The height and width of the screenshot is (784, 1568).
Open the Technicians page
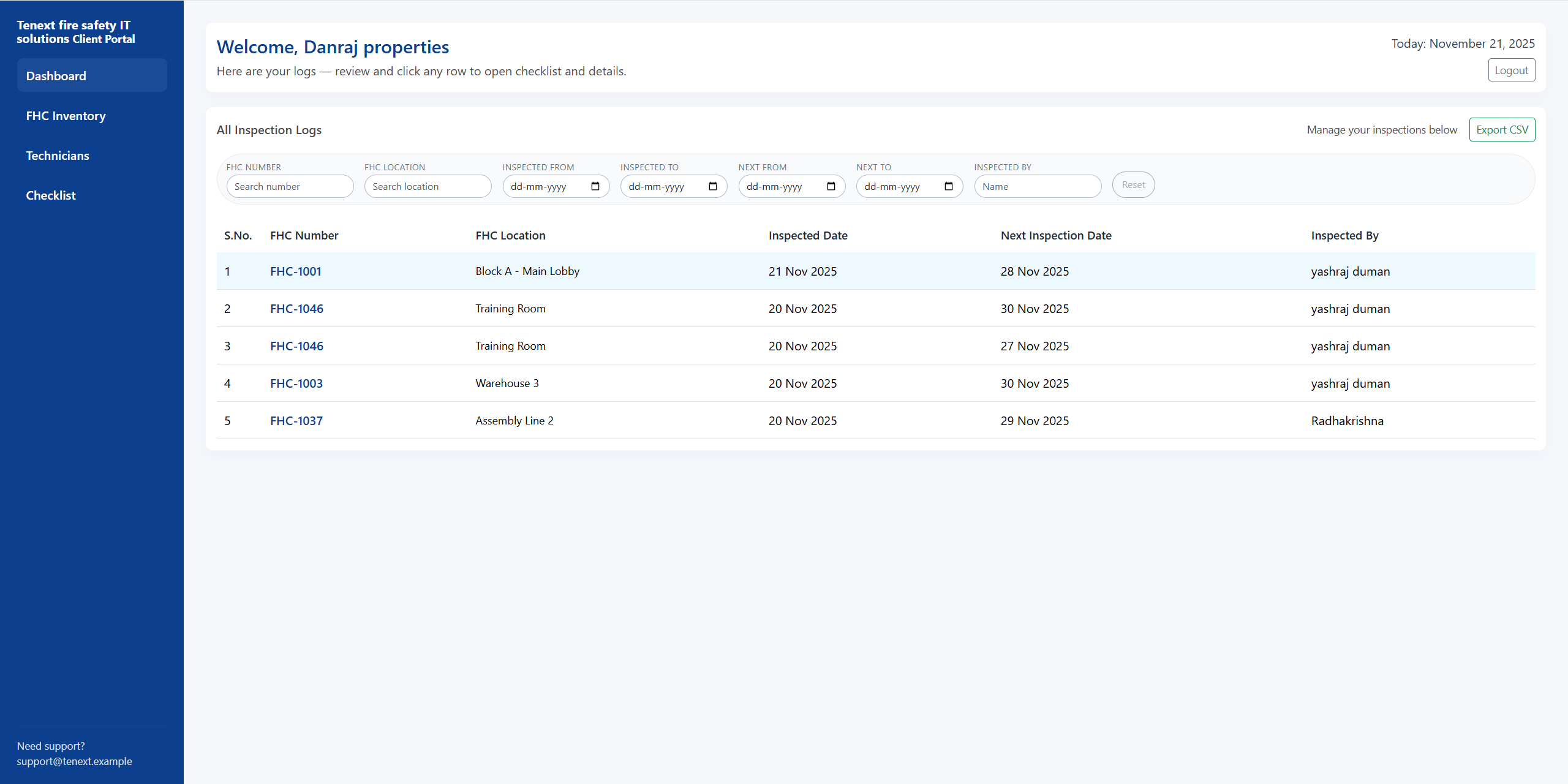click(x=57, y=155)
